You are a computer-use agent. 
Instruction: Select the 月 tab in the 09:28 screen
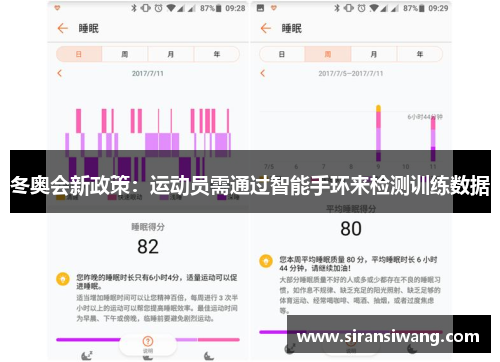click(x=171, y=54)
